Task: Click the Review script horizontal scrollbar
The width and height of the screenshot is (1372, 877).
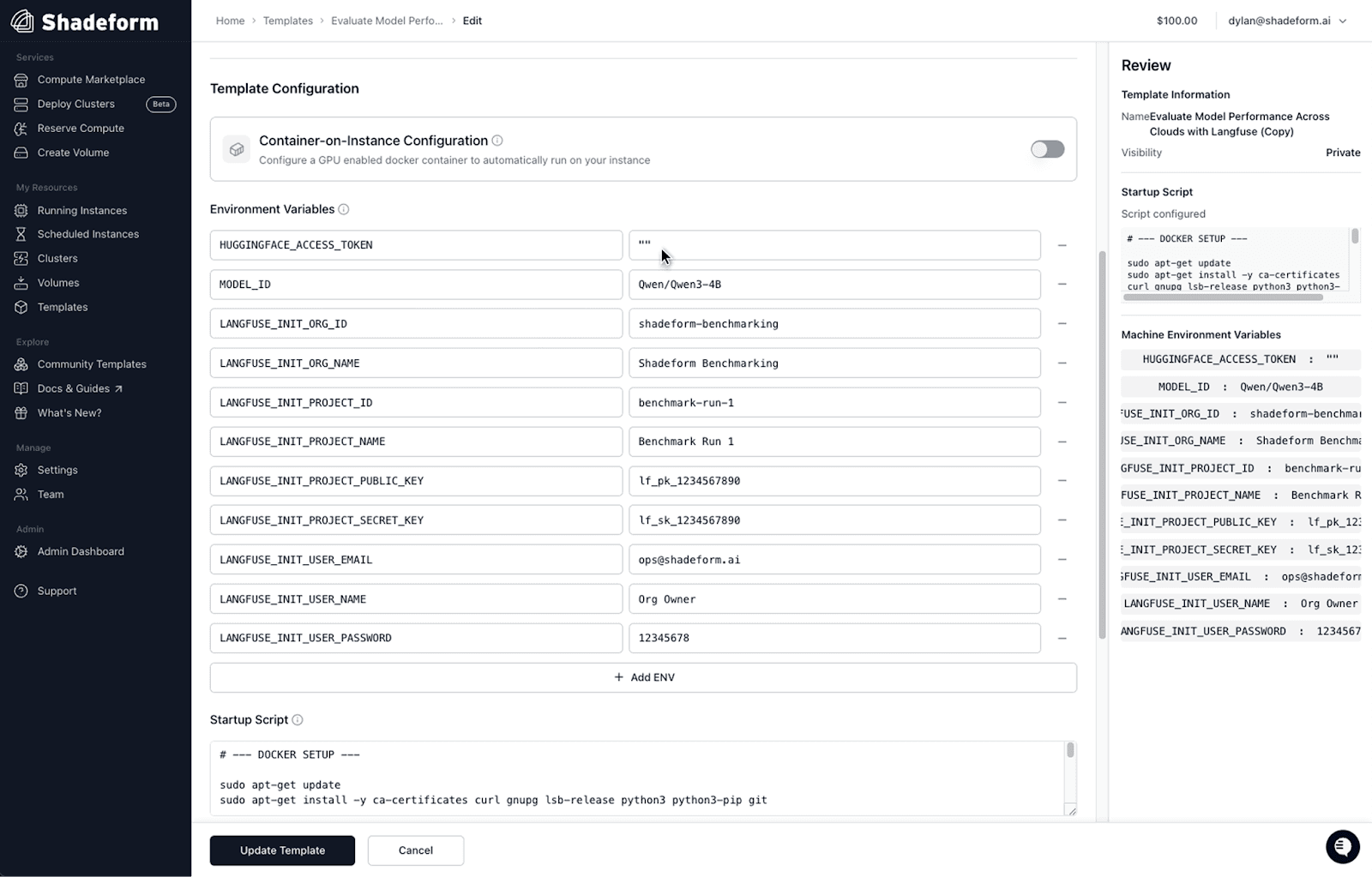Action: click(x=1223, y=297)
